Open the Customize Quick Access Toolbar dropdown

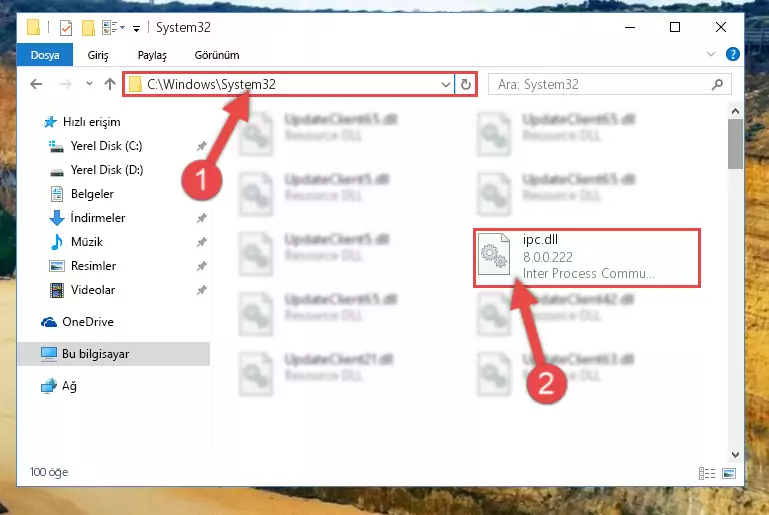pos(136,28)
